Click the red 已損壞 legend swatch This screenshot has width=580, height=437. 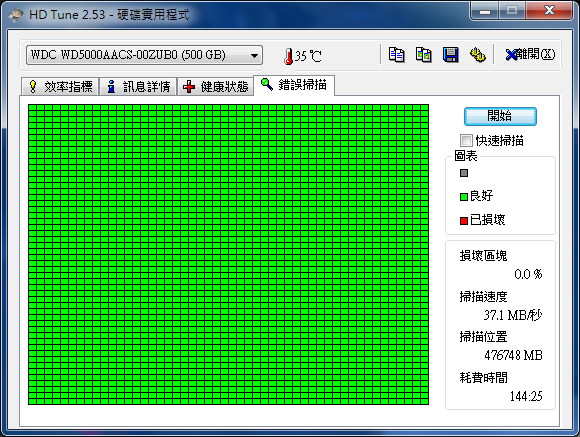[464, 221]
